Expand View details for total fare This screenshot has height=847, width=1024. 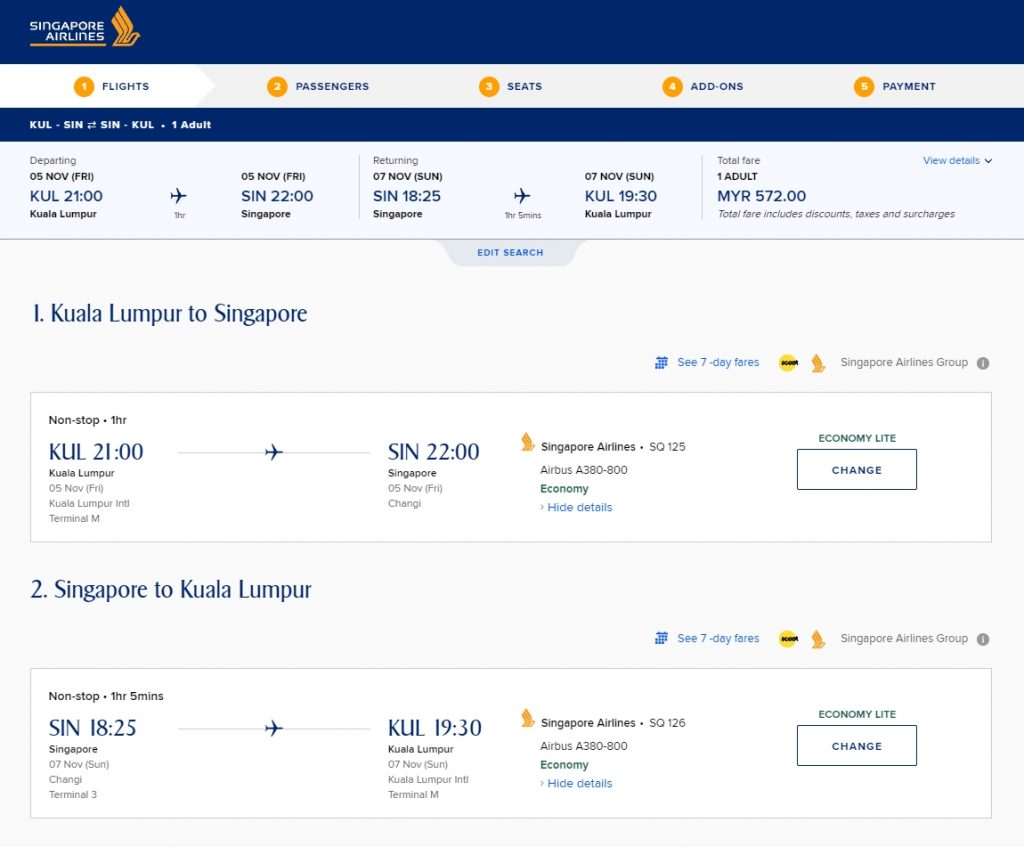pyautogui.click(x=957, y=161)
